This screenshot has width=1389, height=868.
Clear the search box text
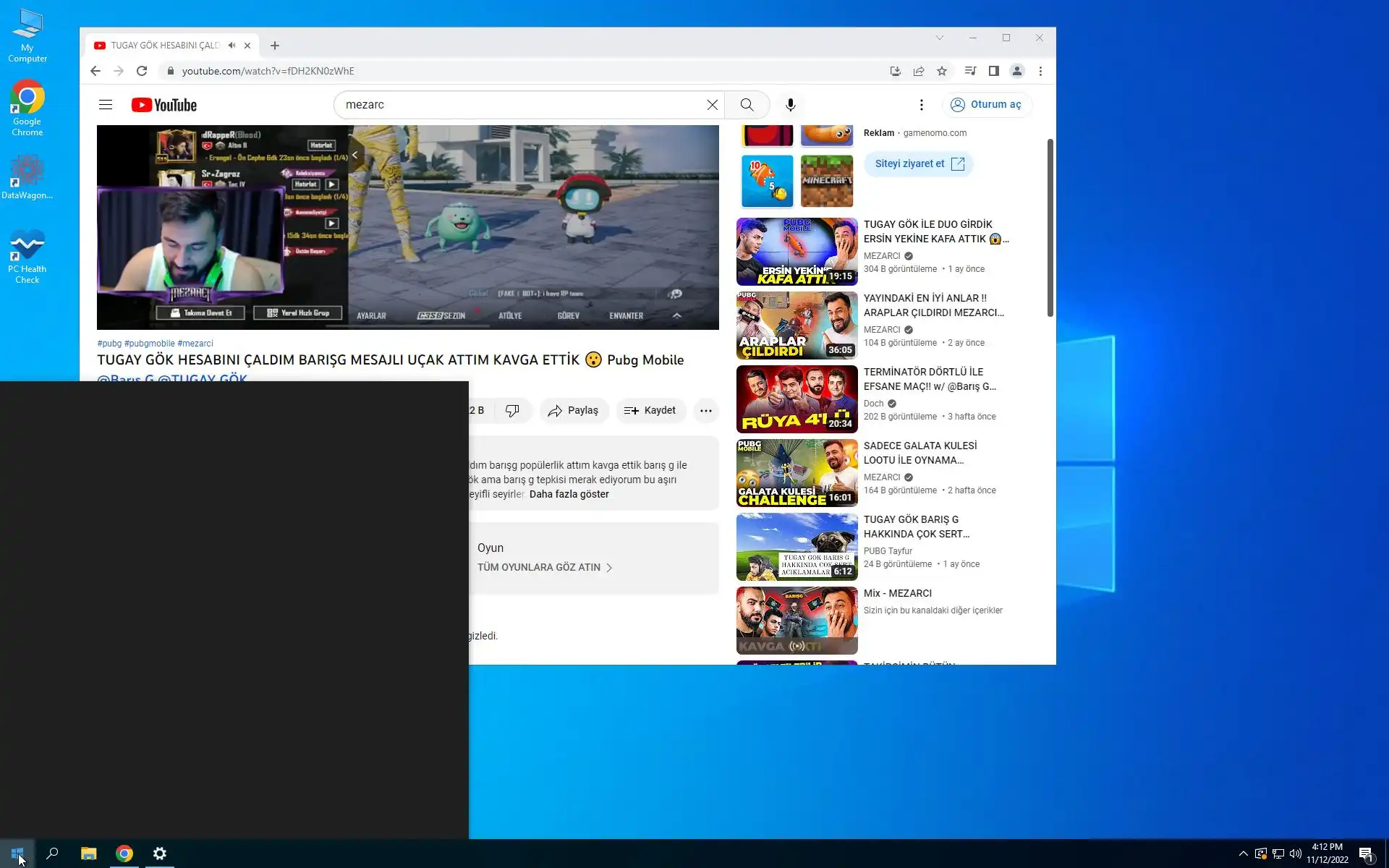(712, 105)
